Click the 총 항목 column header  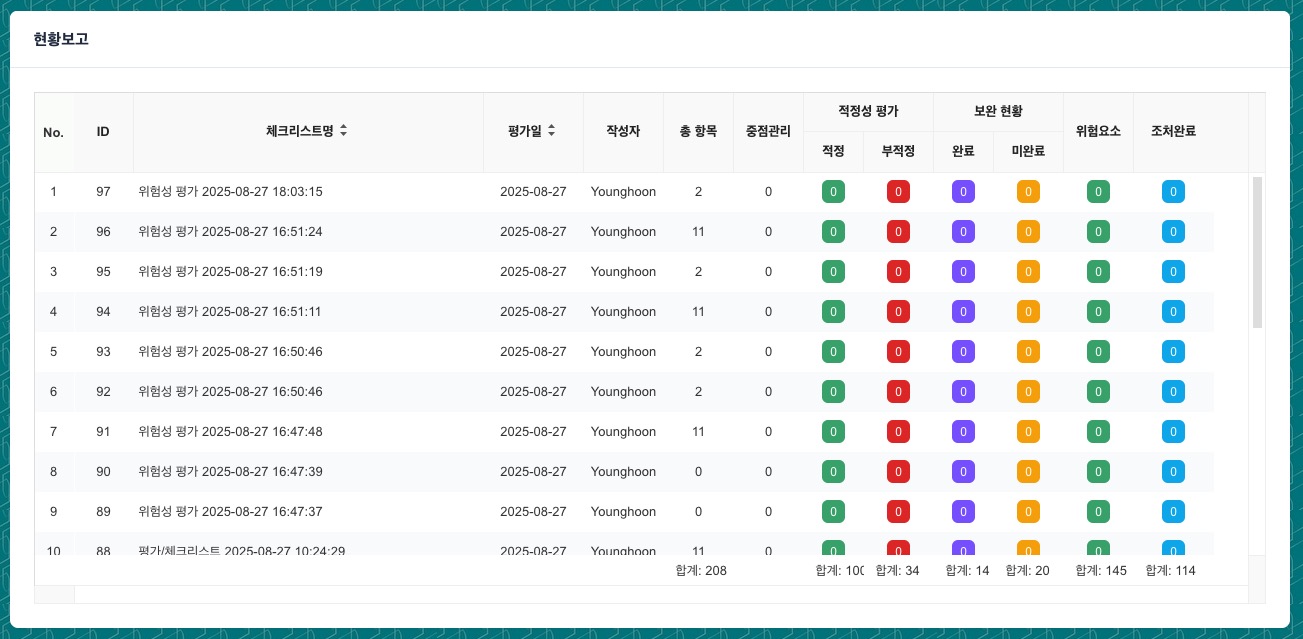coord(698,131)
